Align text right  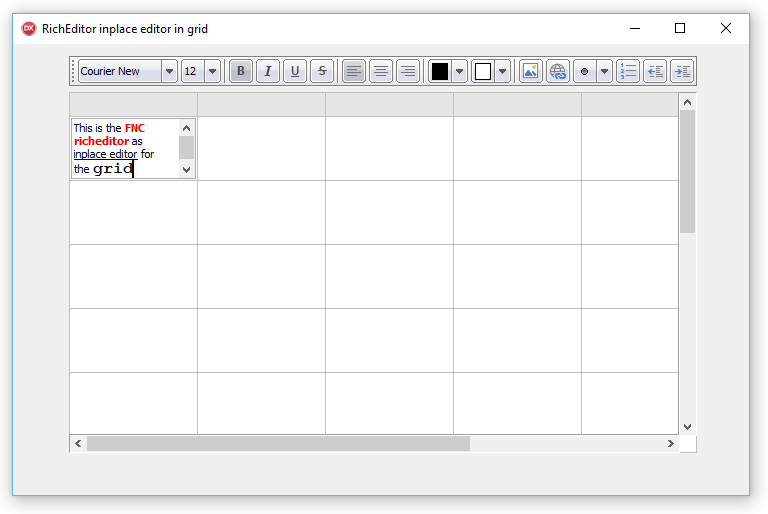(408, 72)
